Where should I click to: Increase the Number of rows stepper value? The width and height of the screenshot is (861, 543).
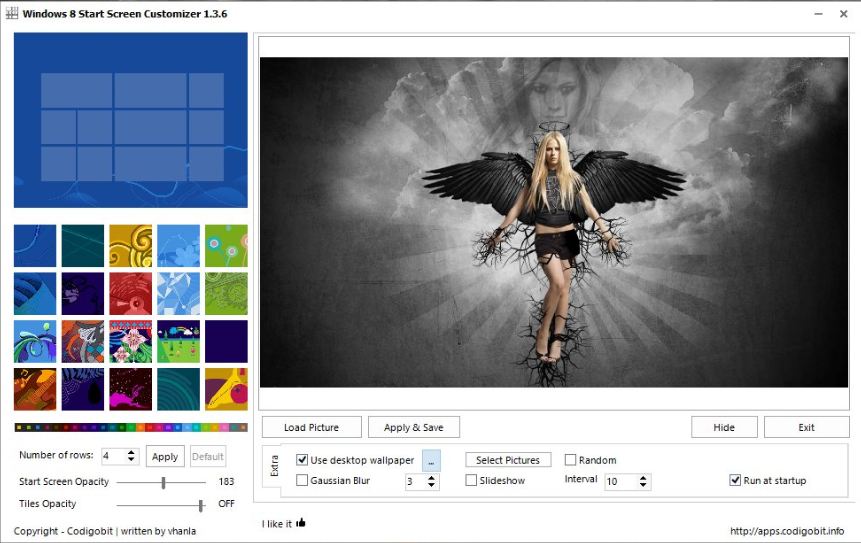coord(132,452)
